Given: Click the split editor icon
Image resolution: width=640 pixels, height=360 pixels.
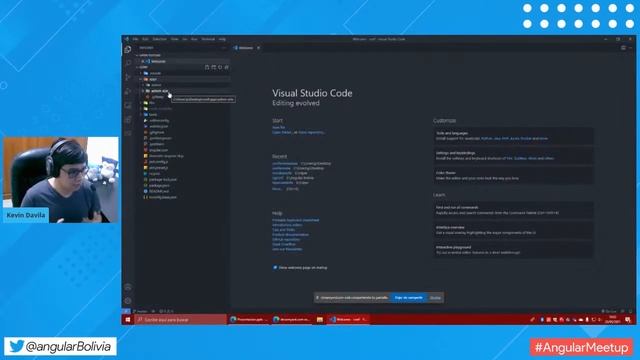Looking at the screenshot, I should [x=623, y=48].
